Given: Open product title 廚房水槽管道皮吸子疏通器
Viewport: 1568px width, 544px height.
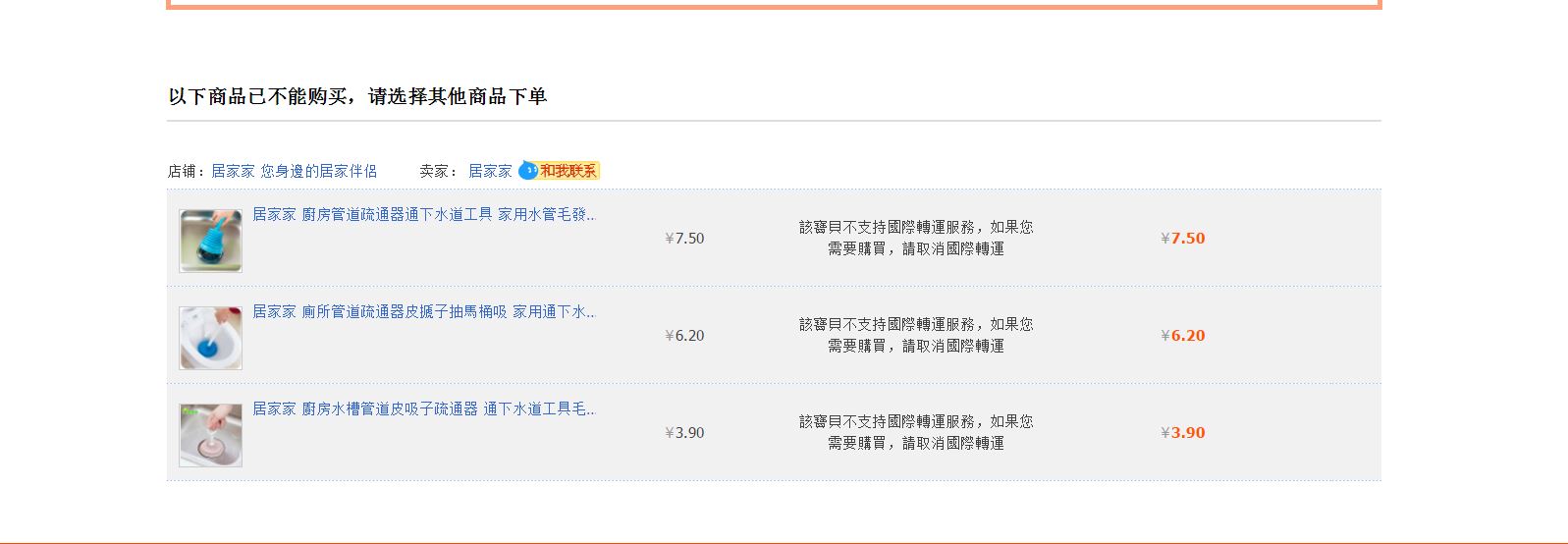Looking at the screenshot, I should point(423,408).
